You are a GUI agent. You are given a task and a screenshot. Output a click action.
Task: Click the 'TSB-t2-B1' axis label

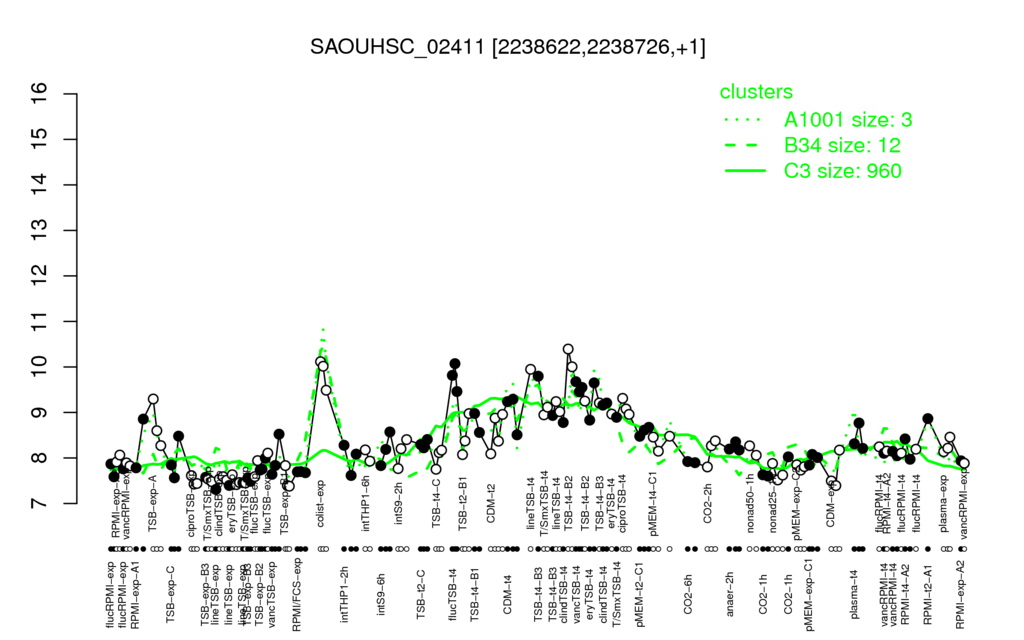(464, 505)
